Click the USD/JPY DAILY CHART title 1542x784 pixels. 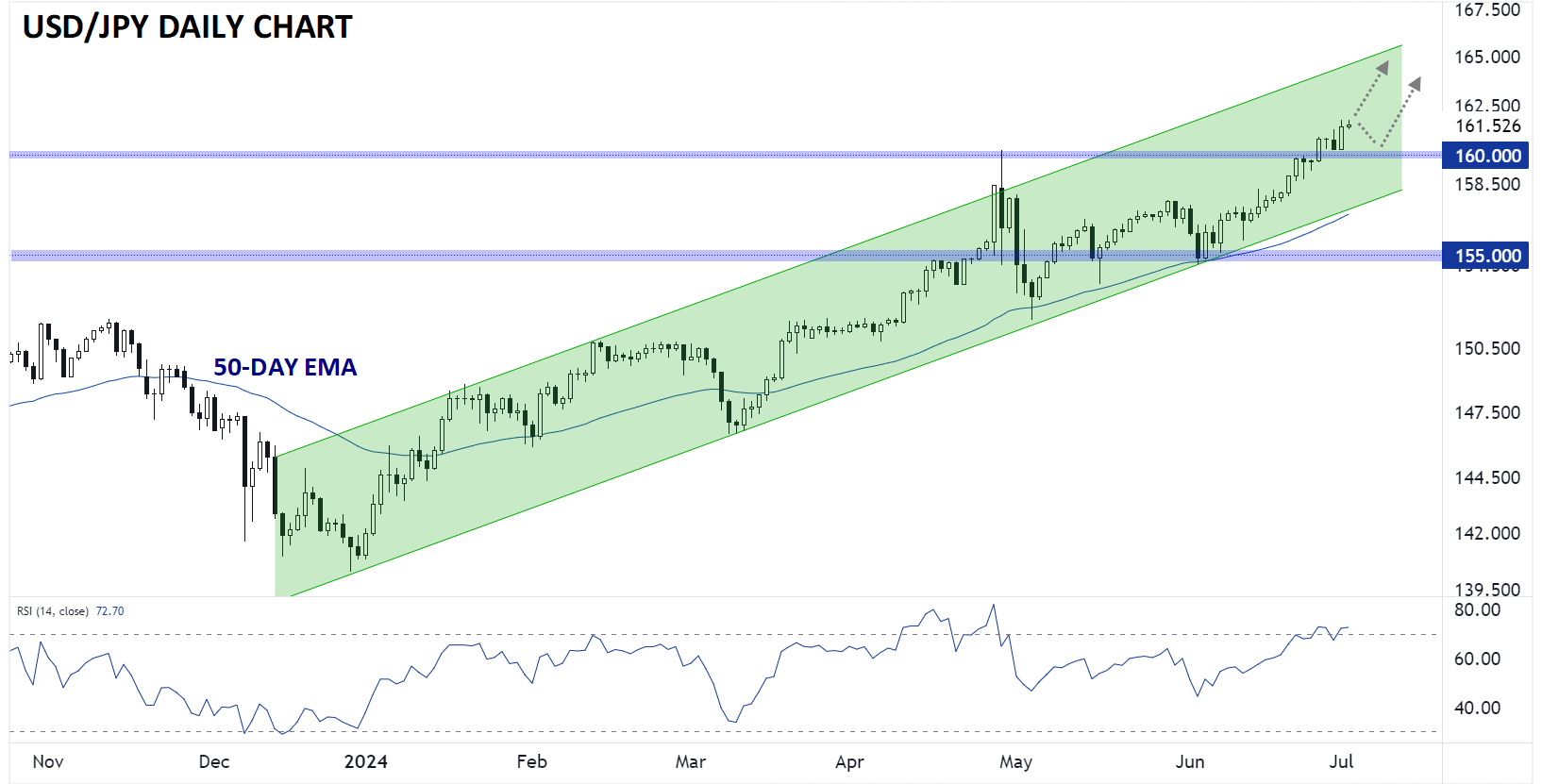coord(187,27)
